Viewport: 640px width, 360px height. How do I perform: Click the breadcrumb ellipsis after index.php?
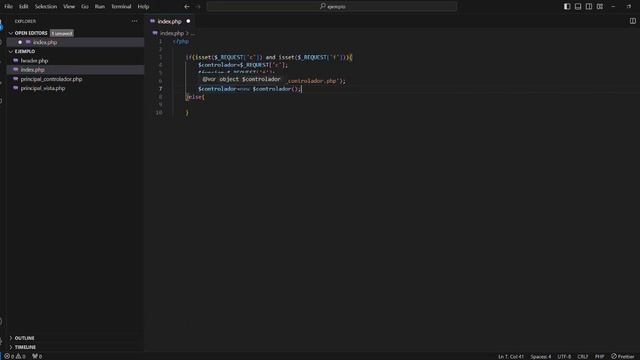[193, 33]
